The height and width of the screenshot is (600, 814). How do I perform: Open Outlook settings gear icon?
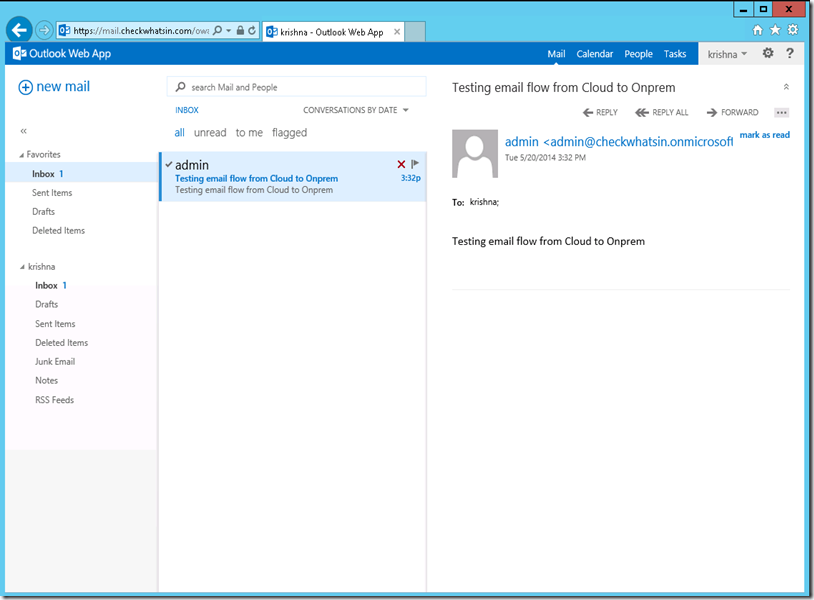[768, 53]
